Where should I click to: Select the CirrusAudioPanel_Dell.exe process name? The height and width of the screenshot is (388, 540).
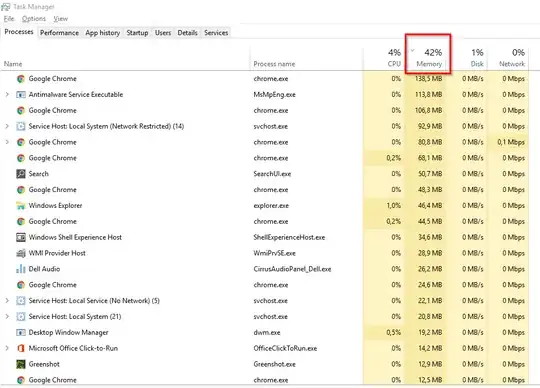coord(292,269)
